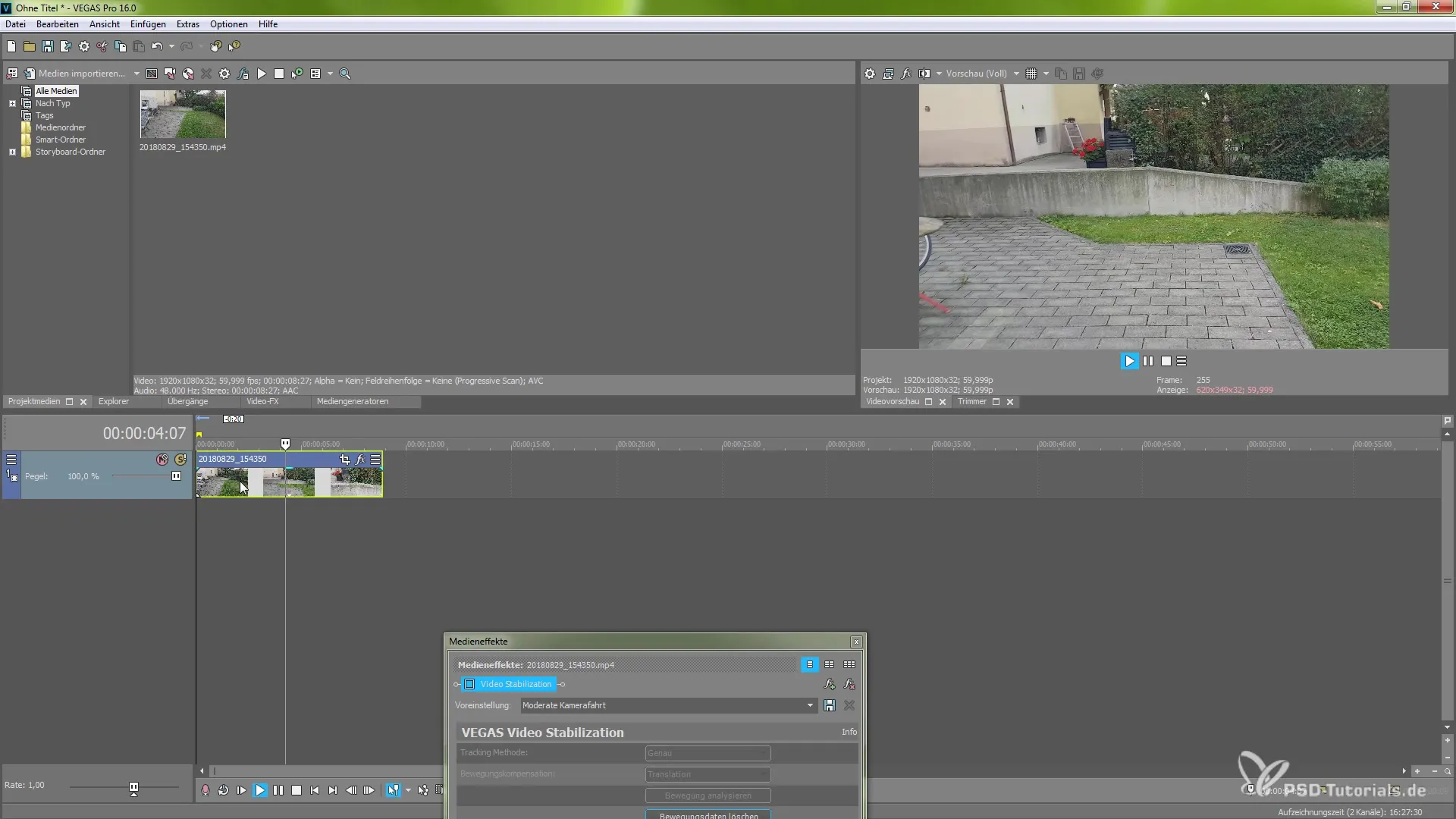1456x819 pixels.
Task: Open overlay grid dropdown arrow
Action: [1046, 74]
